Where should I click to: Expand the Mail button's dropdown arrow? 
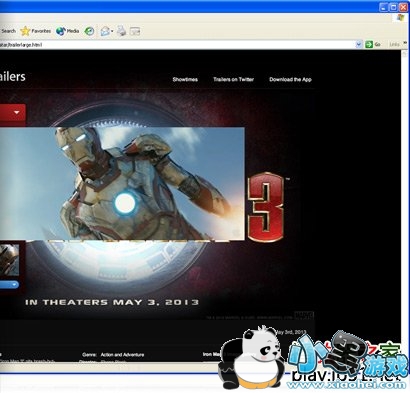pyautogui.click(x=112, y=31)
